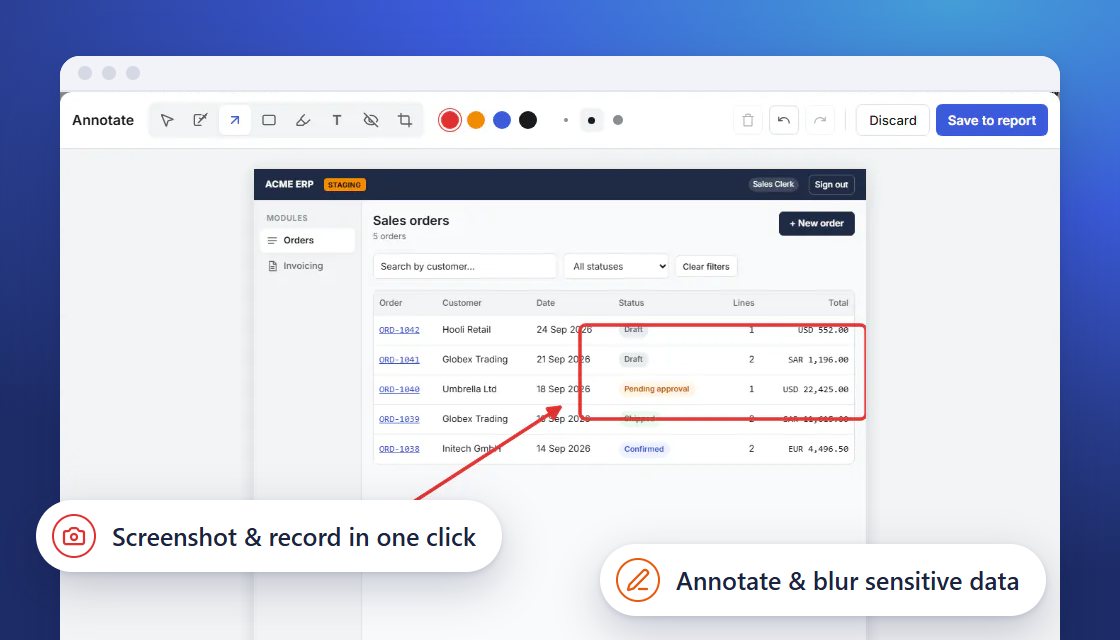Select the pointer selection tool
Viewport: 1120px width, 640px height.
[x=166, y=120]
